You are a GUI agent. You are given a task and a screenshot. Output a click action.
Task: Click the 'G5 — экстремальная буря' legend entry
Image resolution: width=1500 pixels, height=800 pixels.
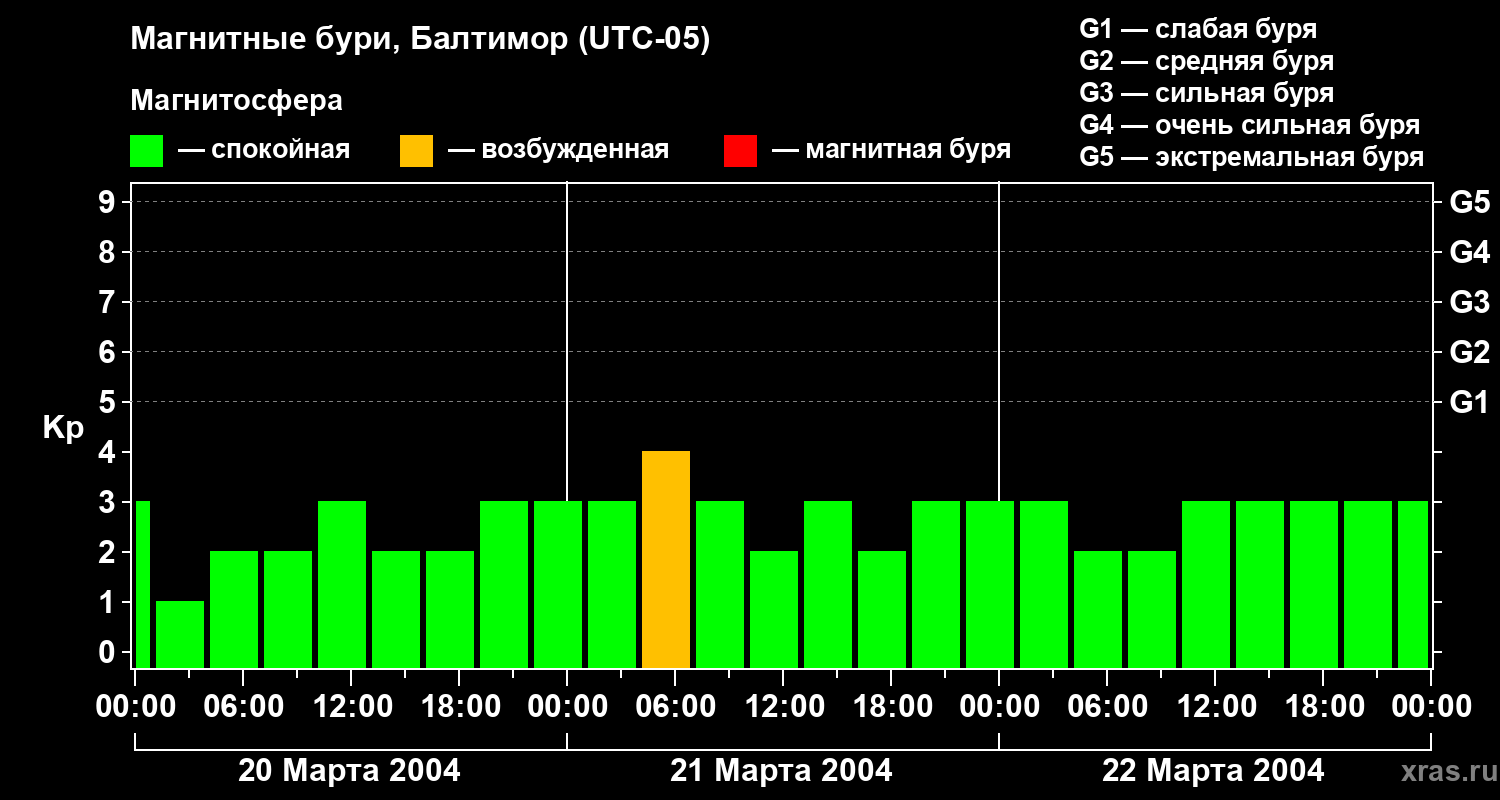pos(1251,158)
